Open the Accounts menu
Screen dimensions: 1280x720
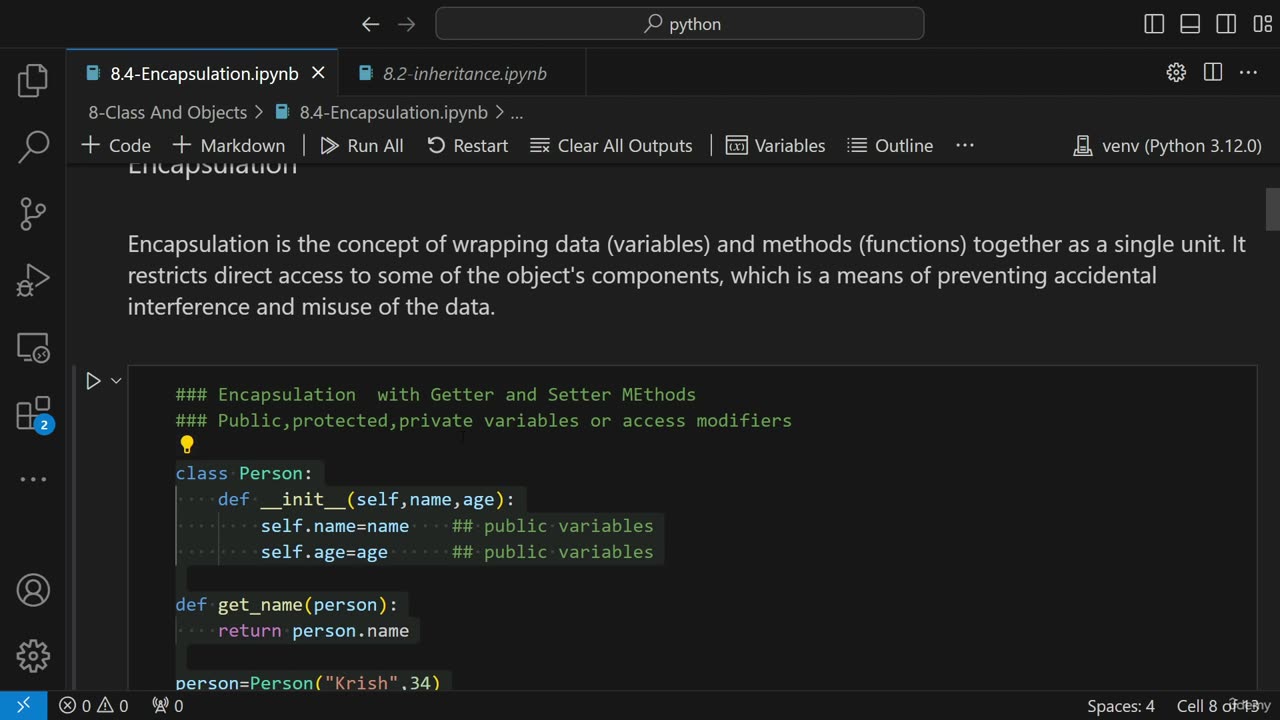[33, 590]
